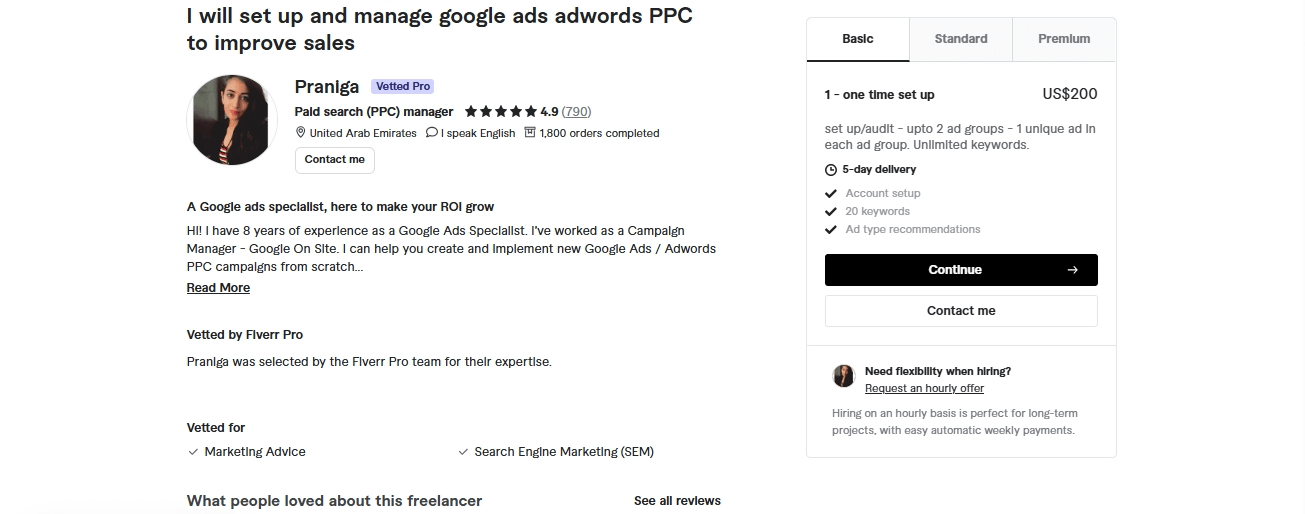Screen dimensions: 1305x514
Task: Click the Request an hourly offer link
Action: pyautogui.click(x=924, y=388)
